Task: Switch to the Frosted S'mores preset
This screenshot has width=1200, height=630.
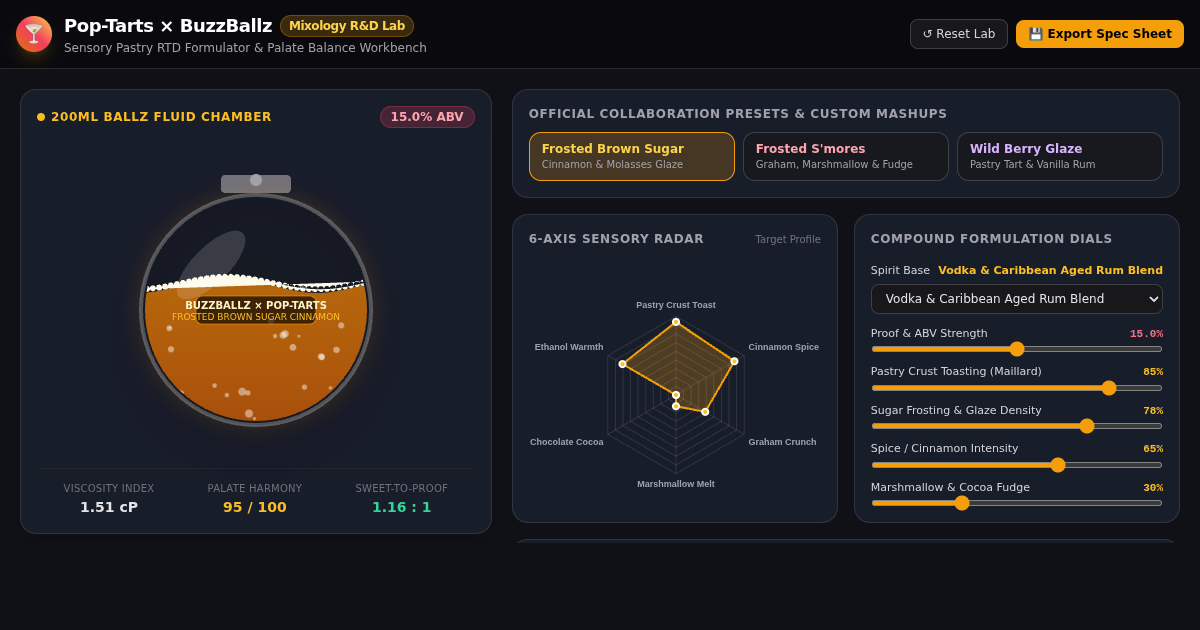Action: click(x=846, y=156)
